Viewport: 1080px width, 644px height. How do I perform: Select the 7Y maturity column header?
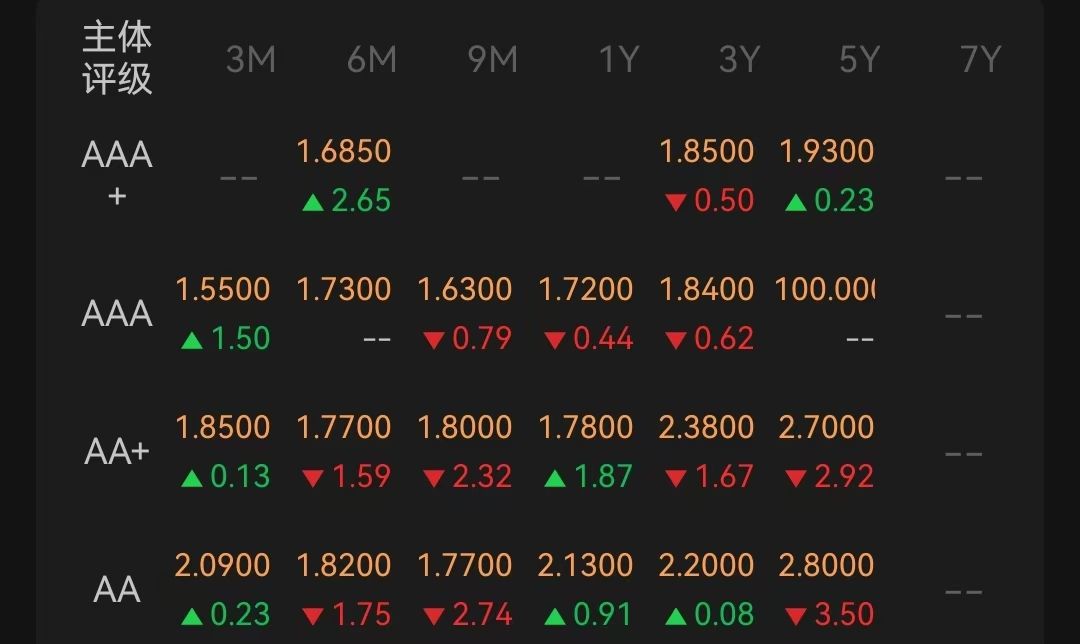pyautogui.click(x=980, y=60)
